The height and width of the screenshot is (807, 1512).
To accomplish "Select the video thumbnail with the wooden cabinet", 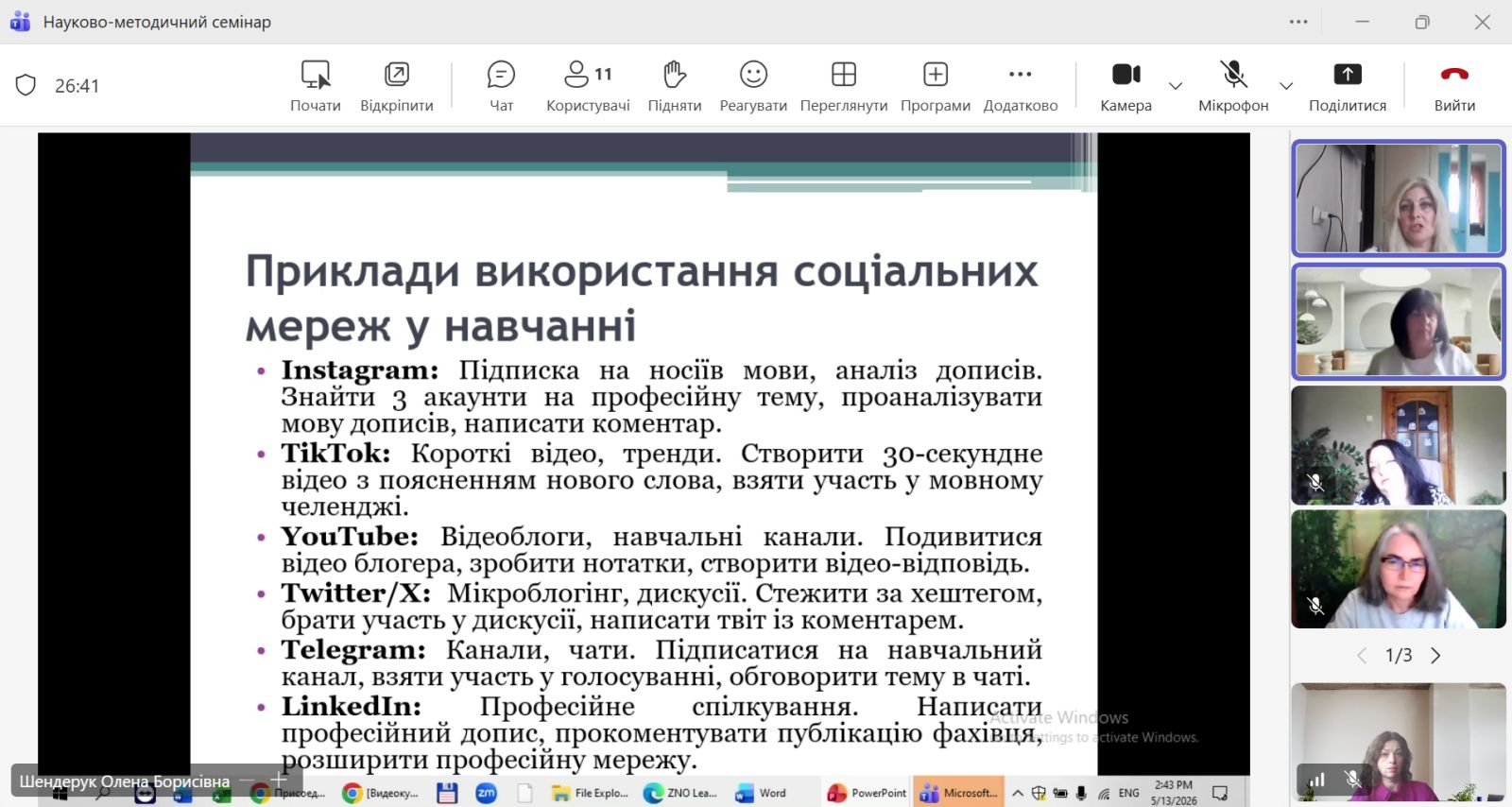I will pyautogui.click(x=1399, y=445).
